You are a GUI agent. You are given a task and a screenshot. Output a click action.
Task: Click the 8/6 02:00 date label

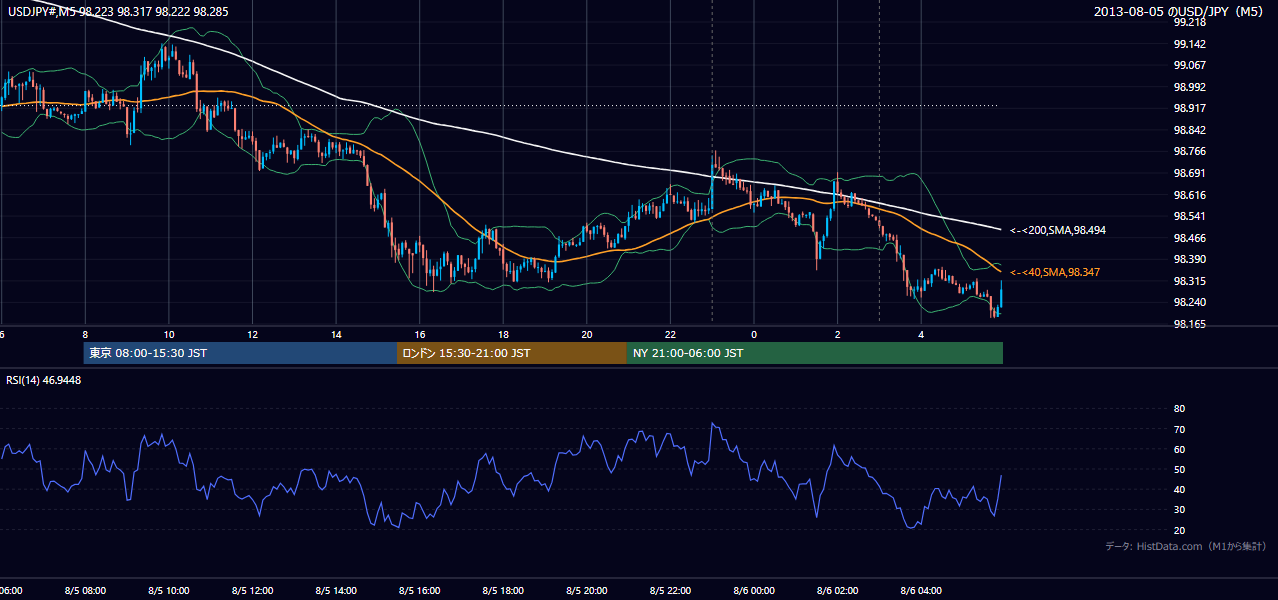pyautogui.click(x=837, y=591)
